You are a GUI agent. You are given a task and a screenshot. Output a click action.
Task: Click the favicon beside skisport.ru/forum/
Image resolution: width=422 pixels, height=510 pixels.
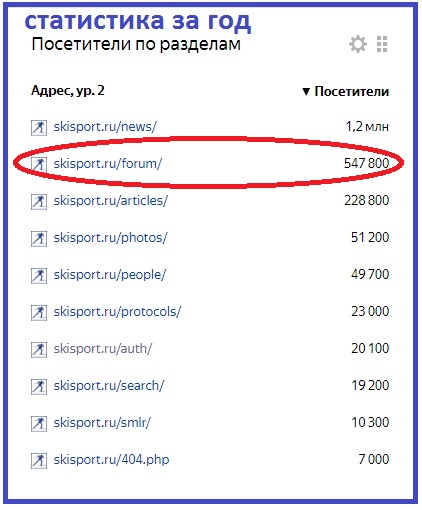tap(39, 165)
